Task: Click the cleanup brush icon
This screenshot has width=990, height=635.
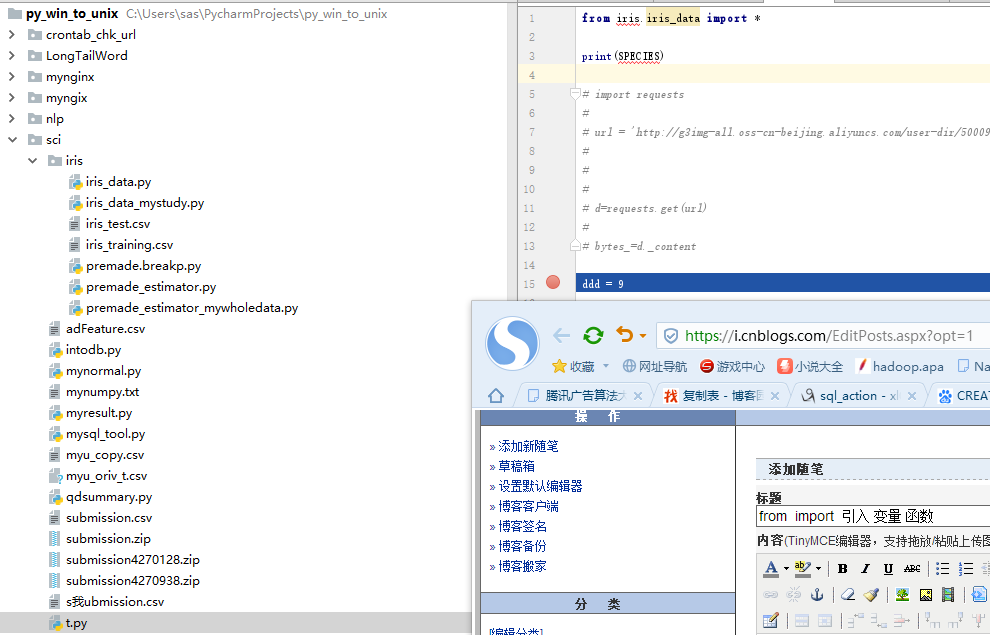Action: point(871,595)
